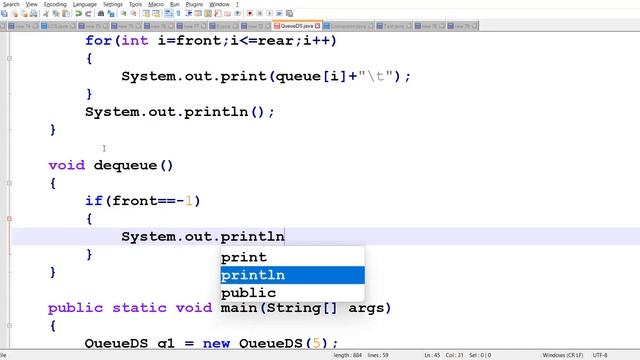Viewport: 640px width, 360px height.
Task: Collapse the main method fold marker
Action: pos(9,326)
